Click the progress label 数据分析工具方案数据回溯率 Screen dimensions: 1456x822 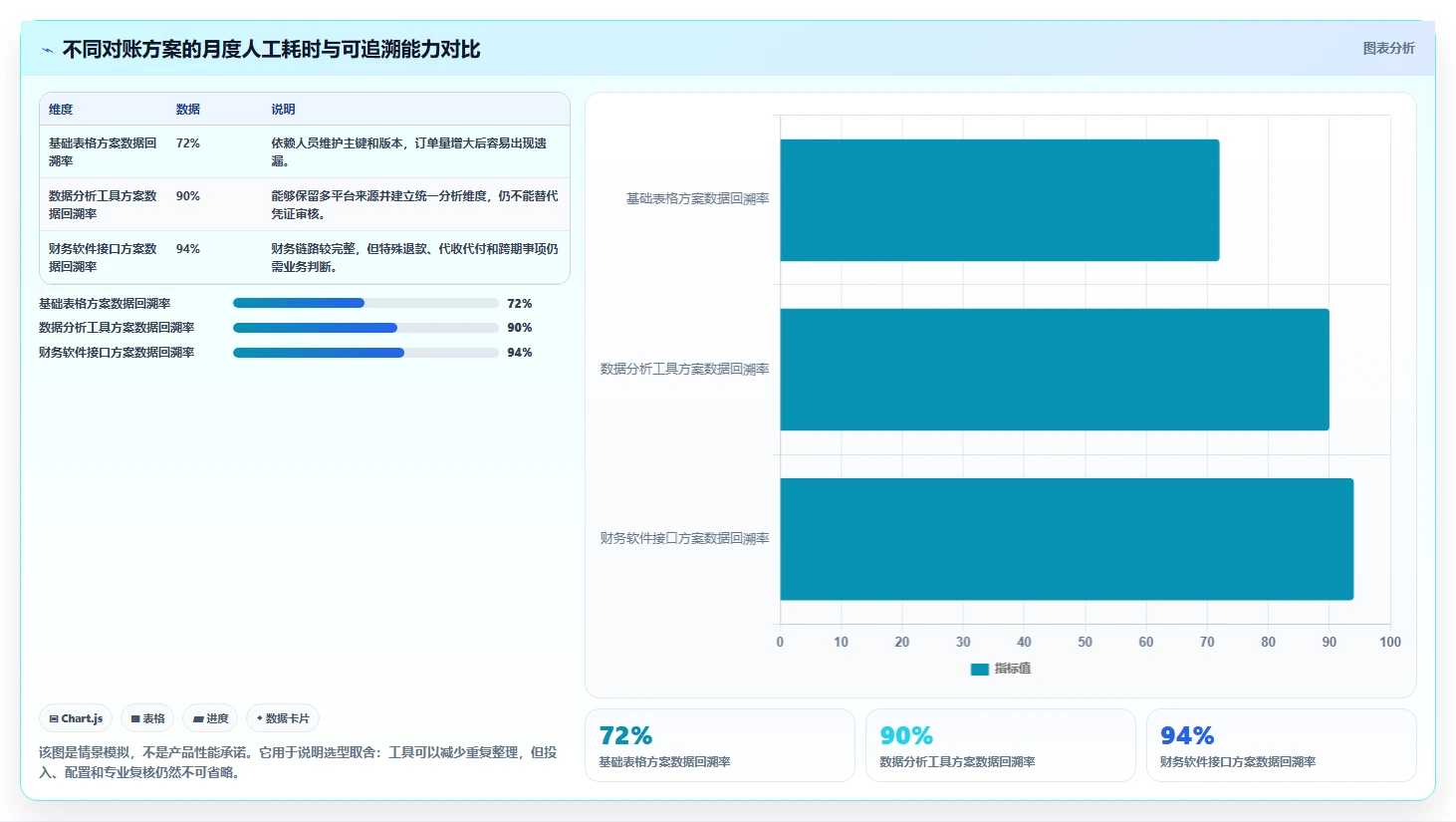117,328
